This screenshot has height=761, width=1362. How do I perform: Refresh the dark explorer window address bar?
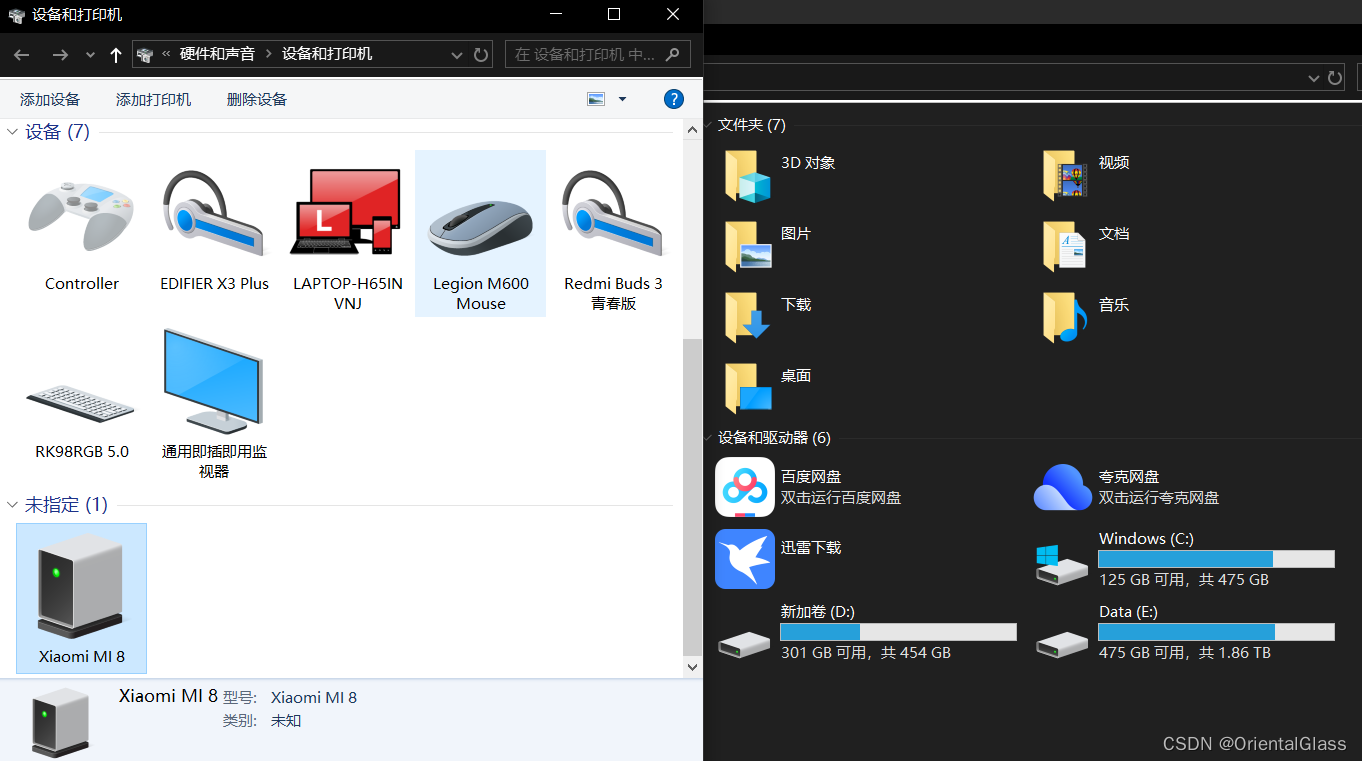tap(1336, 77)
